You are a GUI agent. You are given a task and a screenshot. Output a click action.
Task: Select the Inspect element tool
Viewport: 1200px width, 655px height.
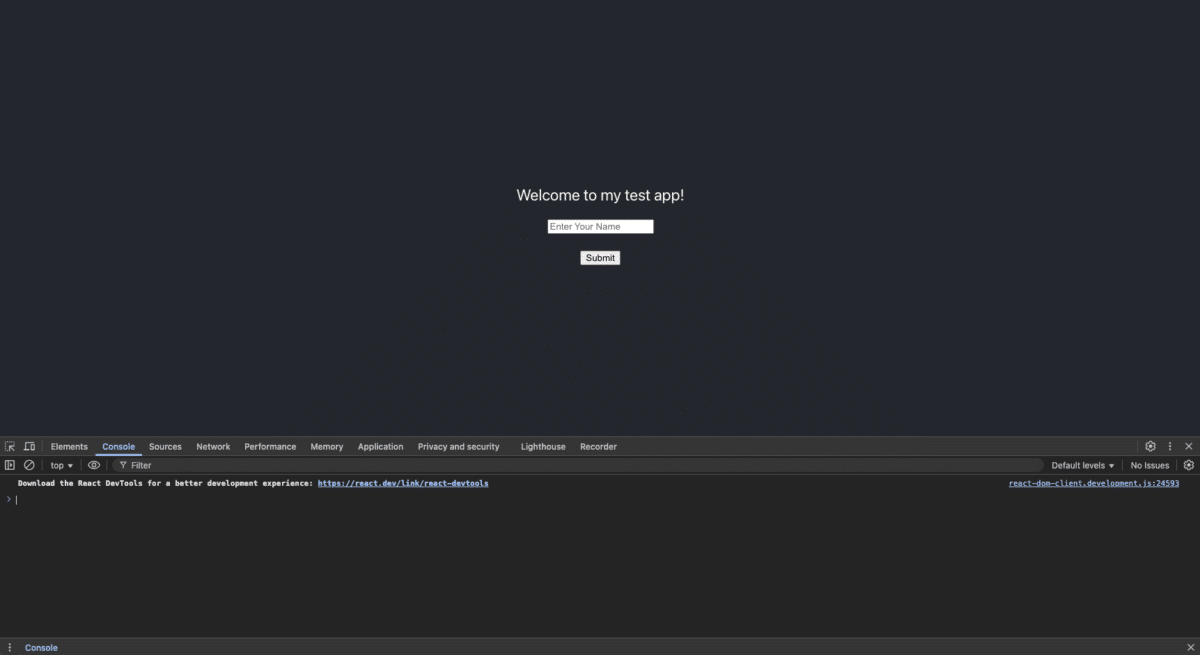(x=10, y=446)
